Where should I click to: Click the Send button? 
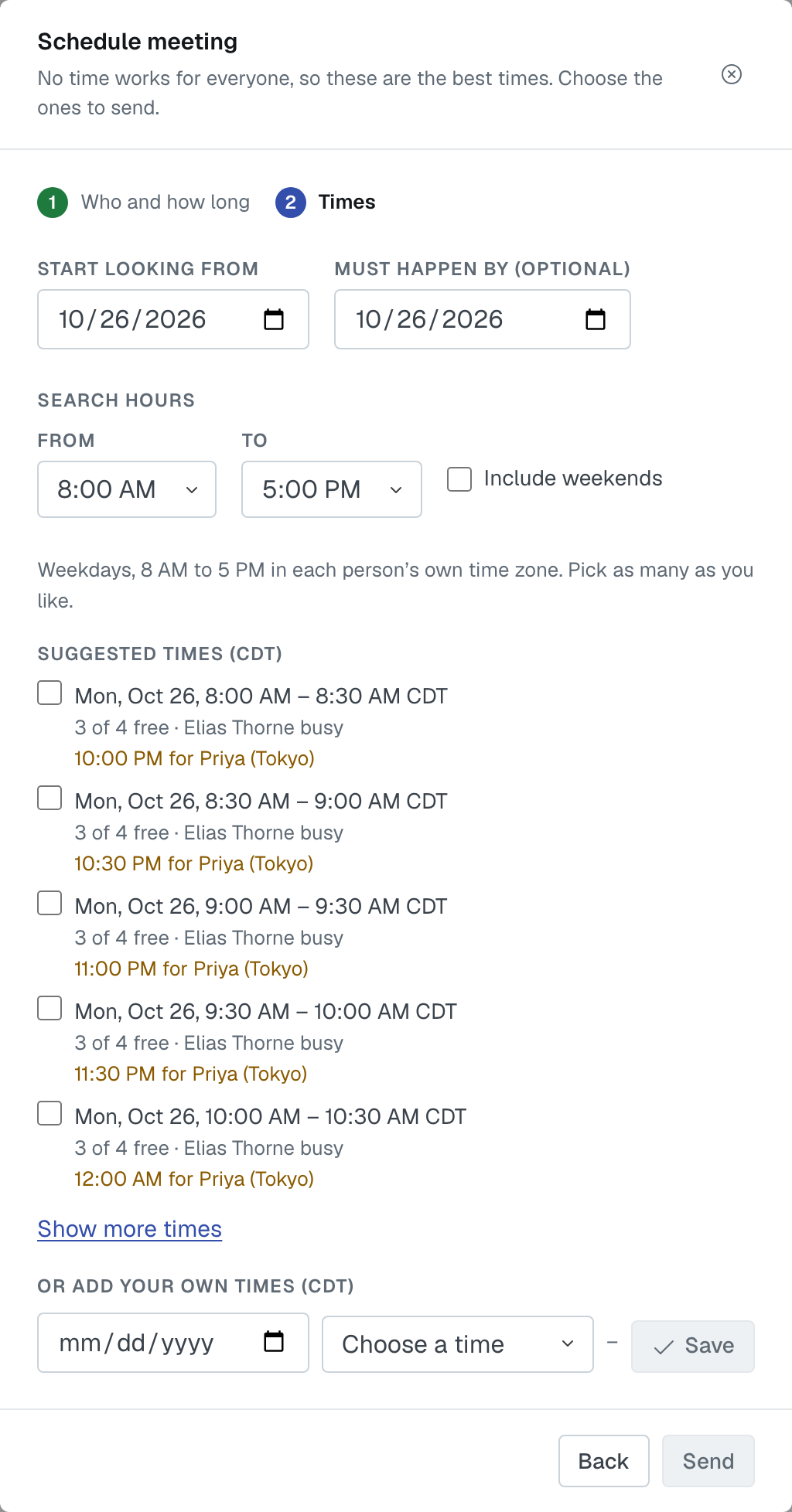pos(708,1461)
